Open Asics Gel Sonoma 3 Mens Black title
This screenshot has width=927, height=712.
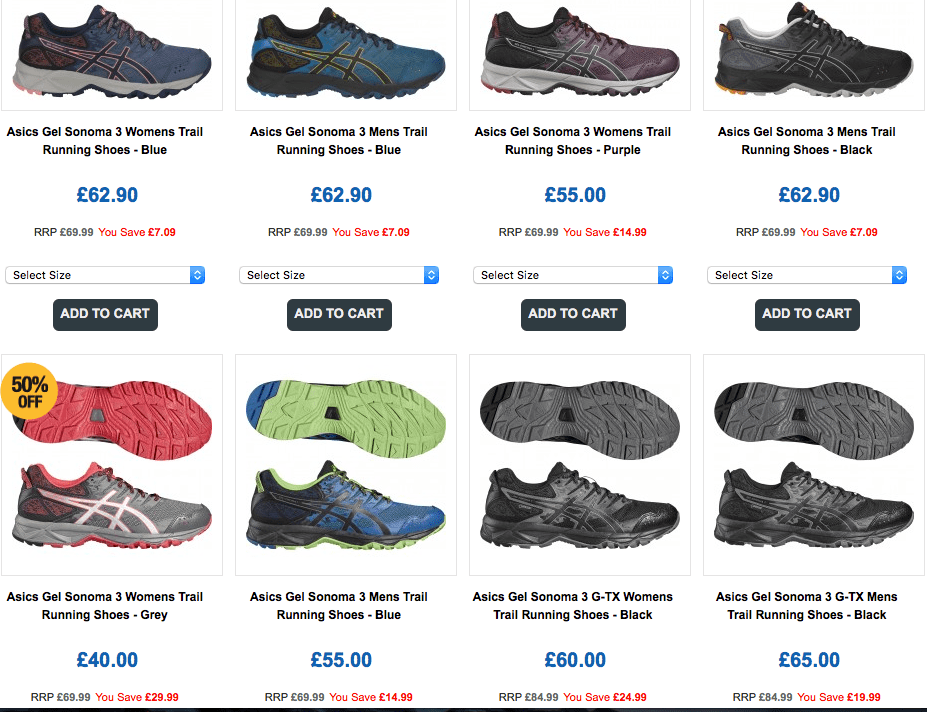click(807, 141)
